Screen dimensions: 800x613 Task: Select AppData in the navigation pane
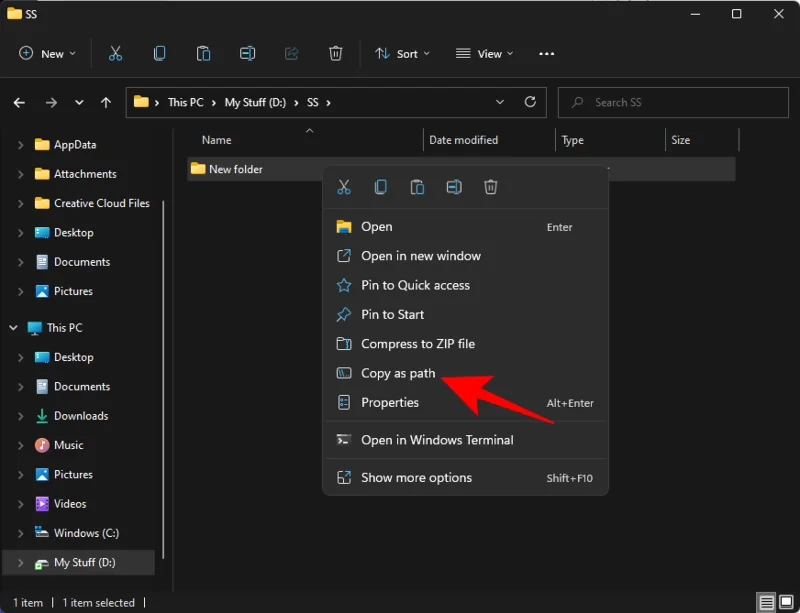point(75,145)
